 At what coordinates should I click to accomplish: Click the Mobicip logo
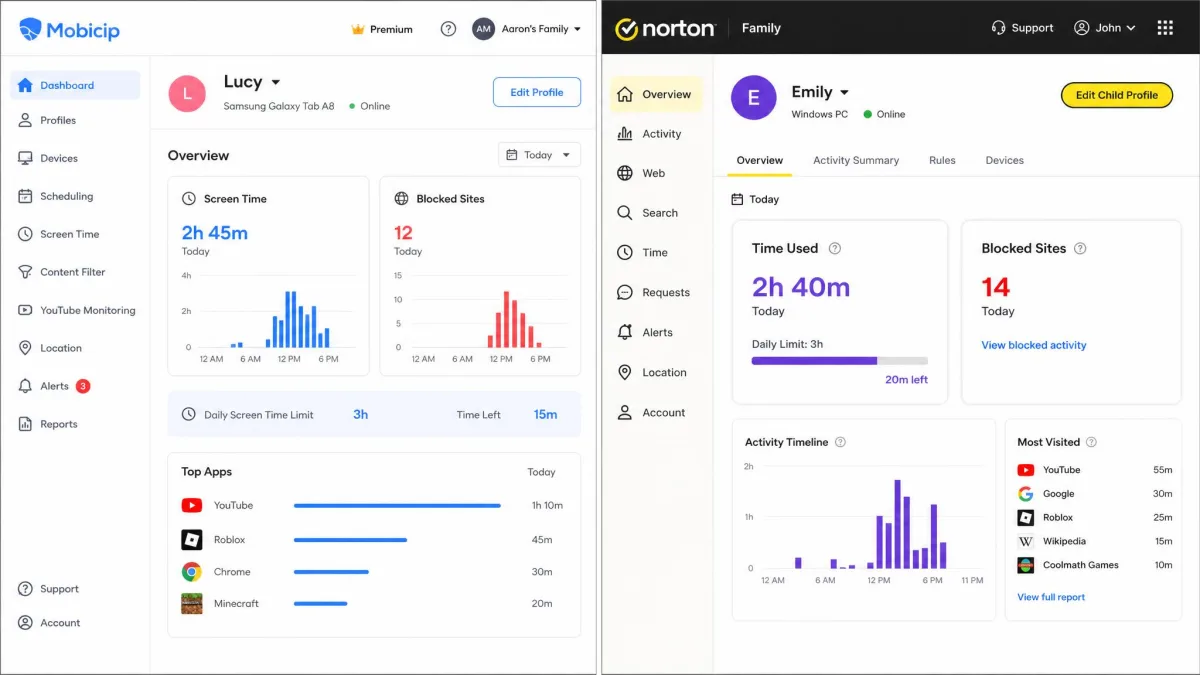[69, 30]
